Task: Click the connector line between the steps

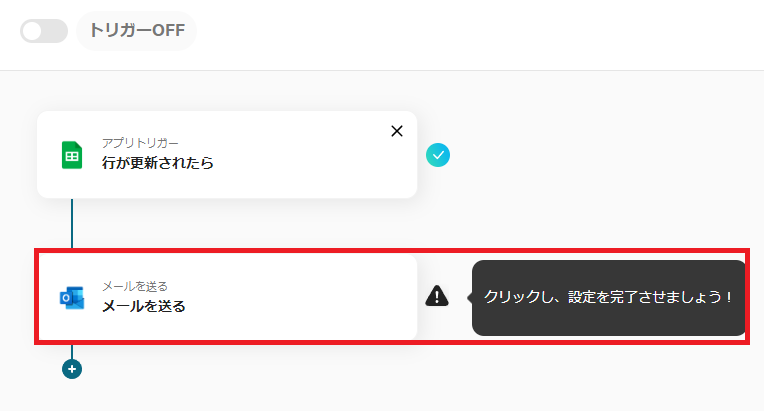Action: point(72,225)
